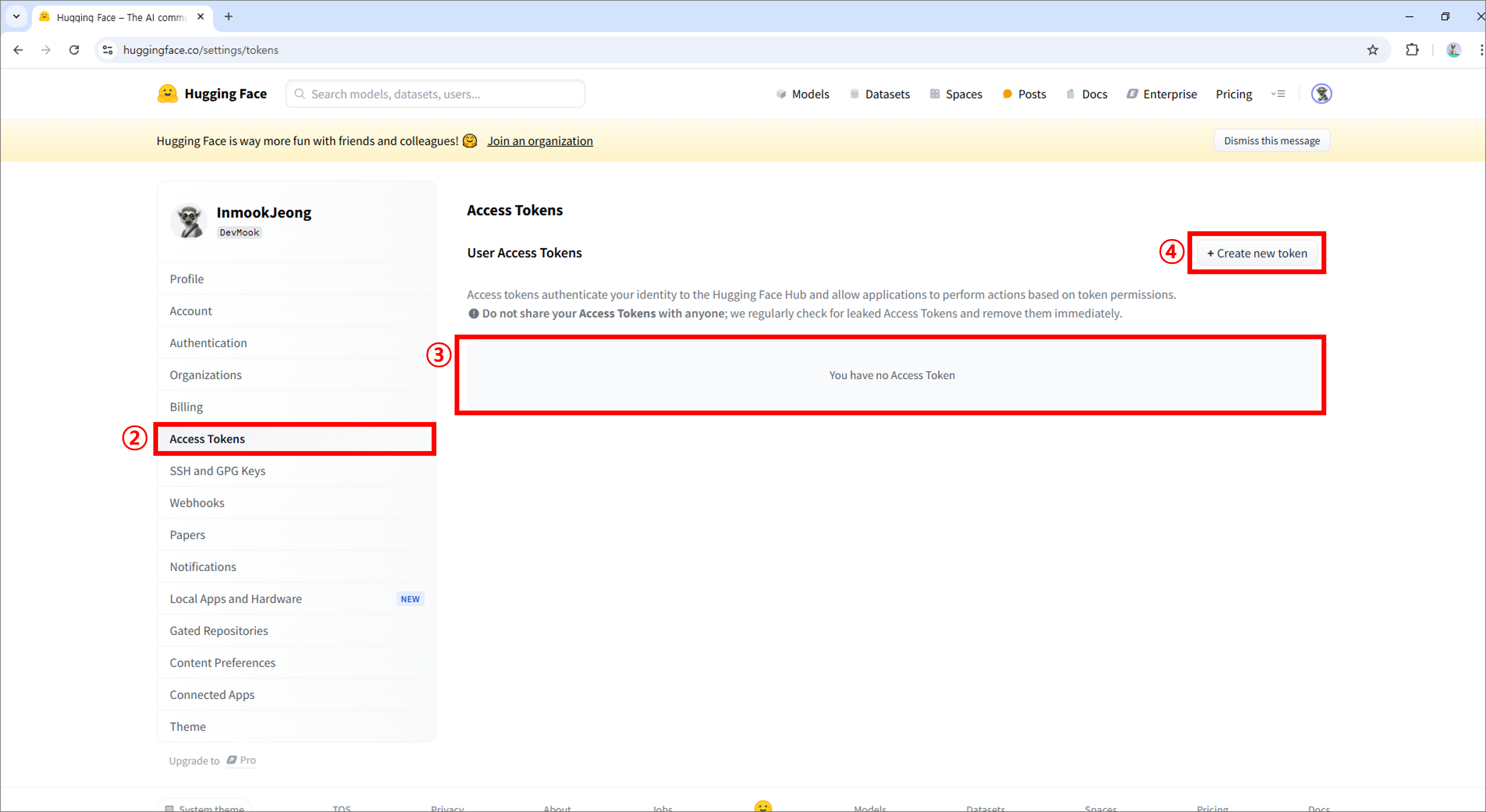Image resolution: width=1486 pixels, height=812 pixels.
Task: Expand the more navigation menu
Action: (x=1278, y=94)
